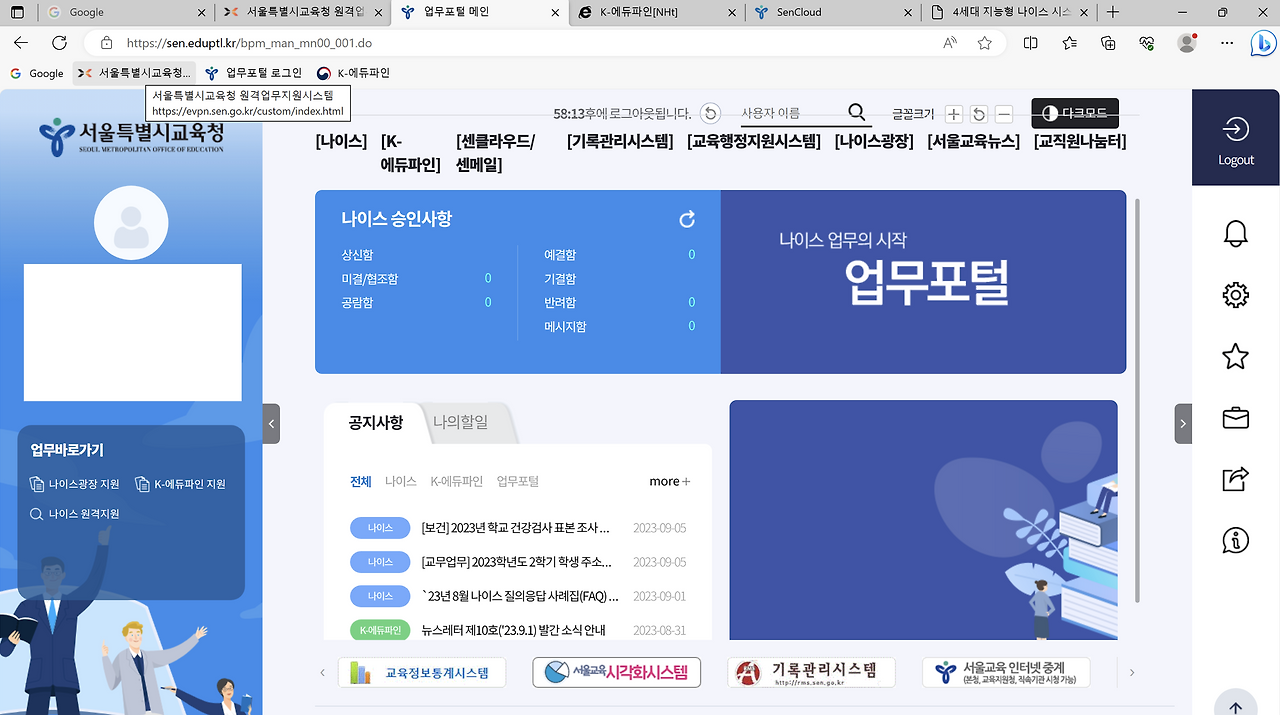Open [교육행정지원시스템] menu

(754, 141)
